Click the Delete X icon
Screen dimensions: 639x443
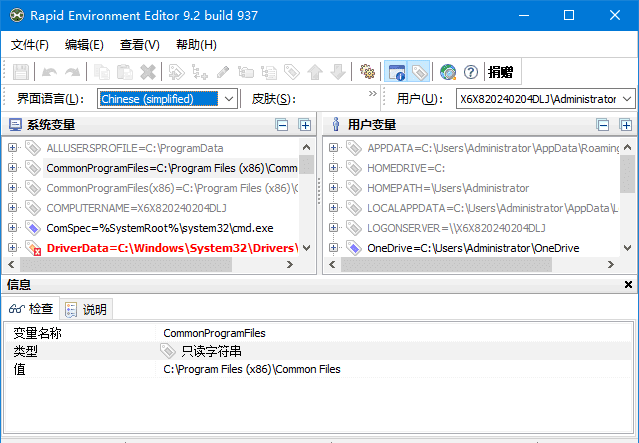[x=148, y=72]
